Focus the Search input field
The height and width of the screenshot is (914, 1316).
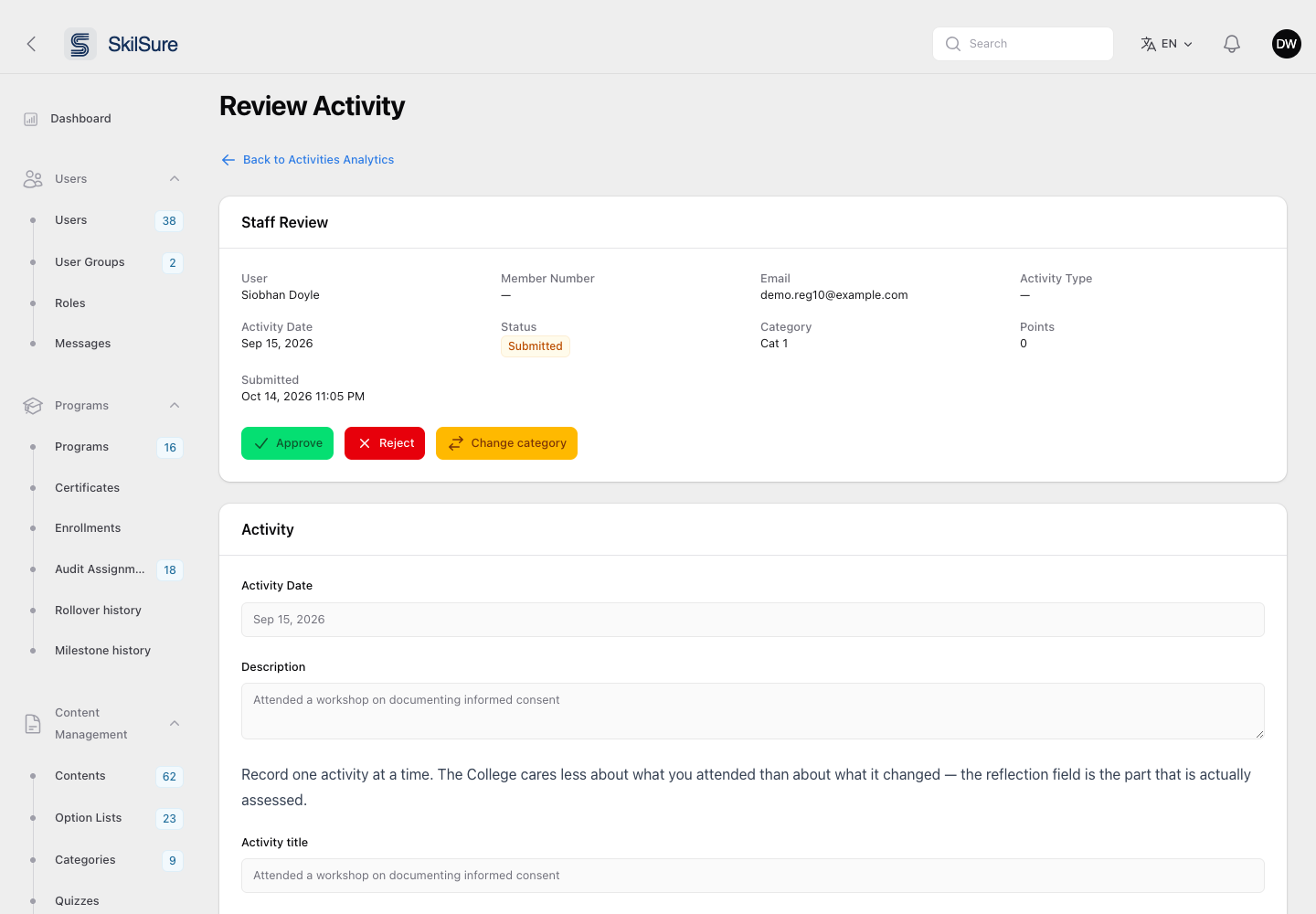point(1023,44)
